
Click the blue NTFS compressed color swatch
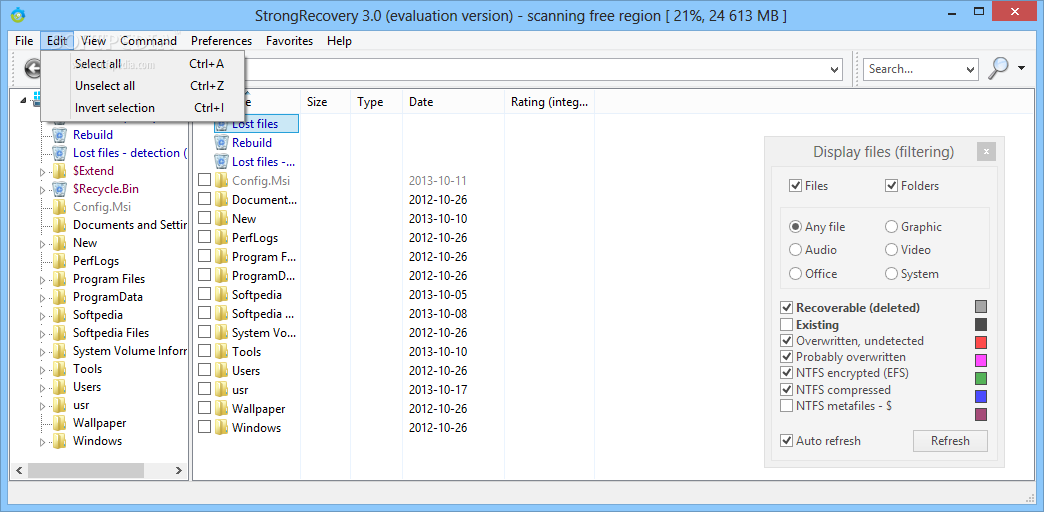pyautogui.click(x=981, y=396)
